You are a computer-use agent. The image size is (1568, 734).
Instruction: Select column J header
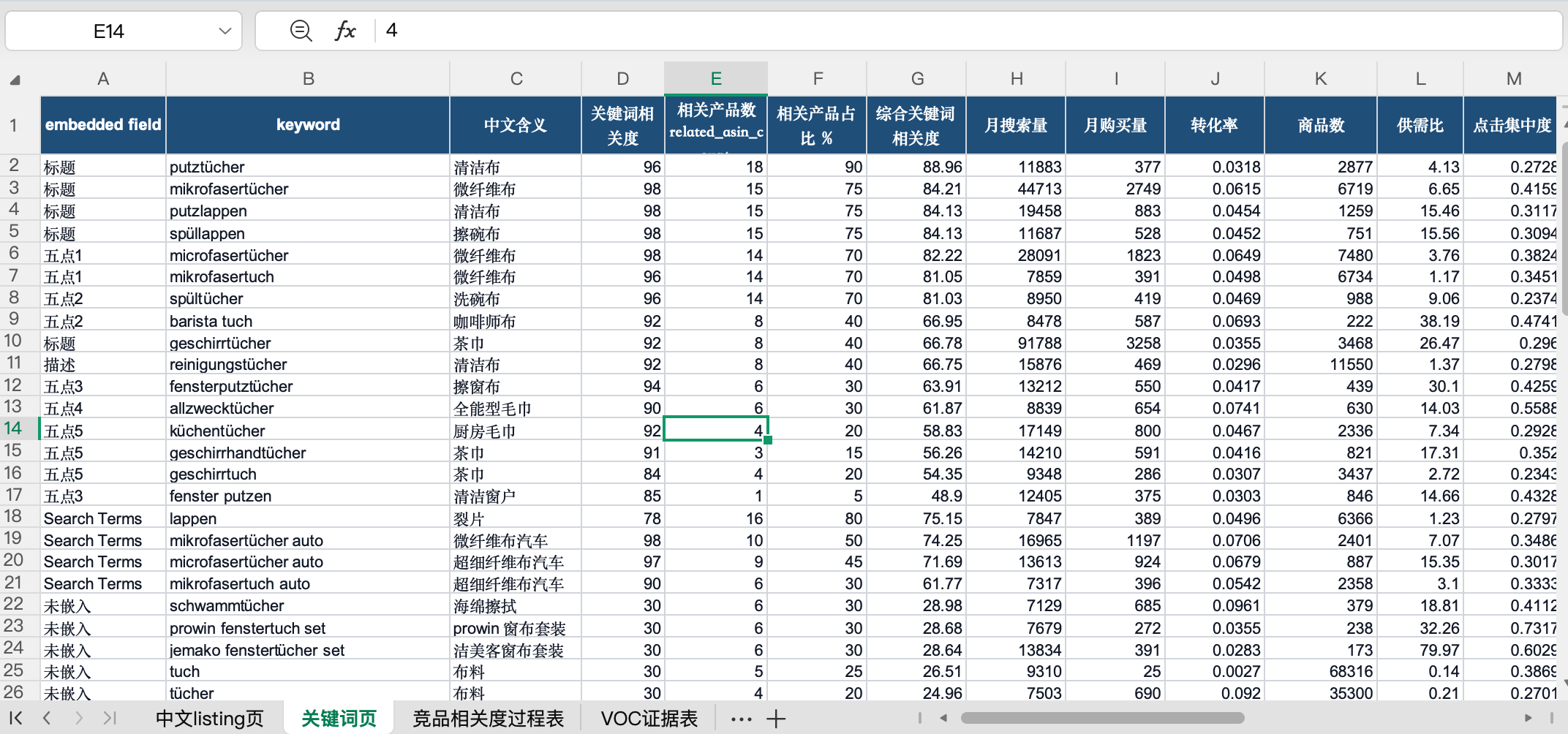(x=1215, y=79)
